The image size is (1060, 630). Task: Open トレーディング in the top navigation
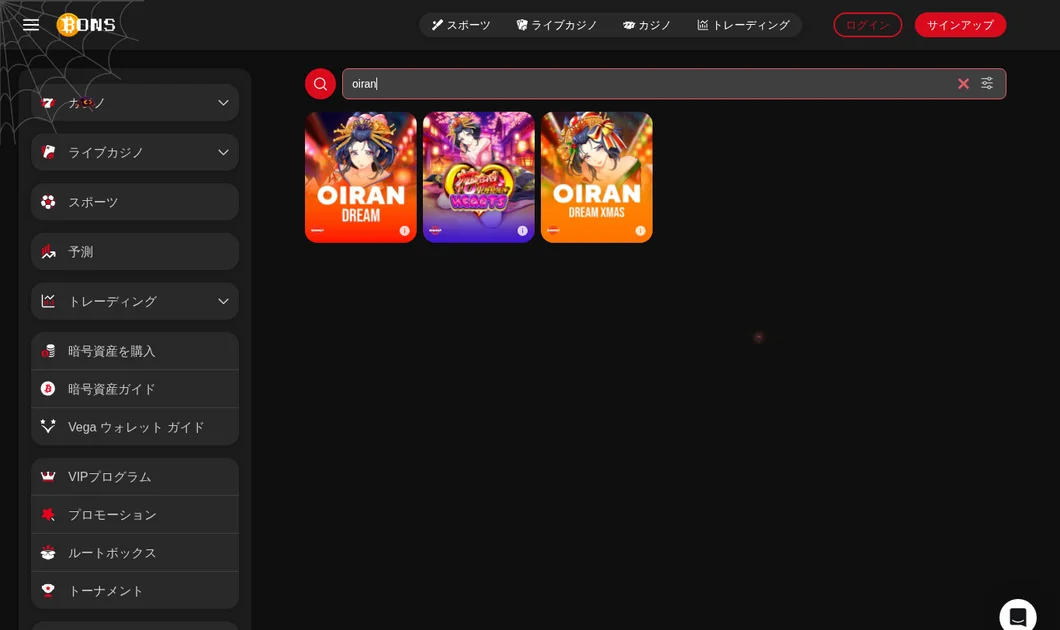743,25
